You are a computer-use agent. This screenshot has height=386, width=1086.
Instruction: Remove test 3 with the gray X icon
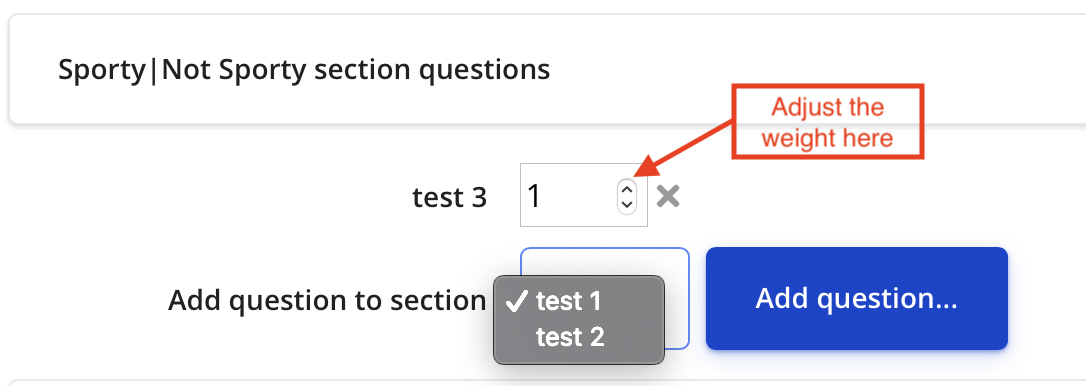pos(668,197)
